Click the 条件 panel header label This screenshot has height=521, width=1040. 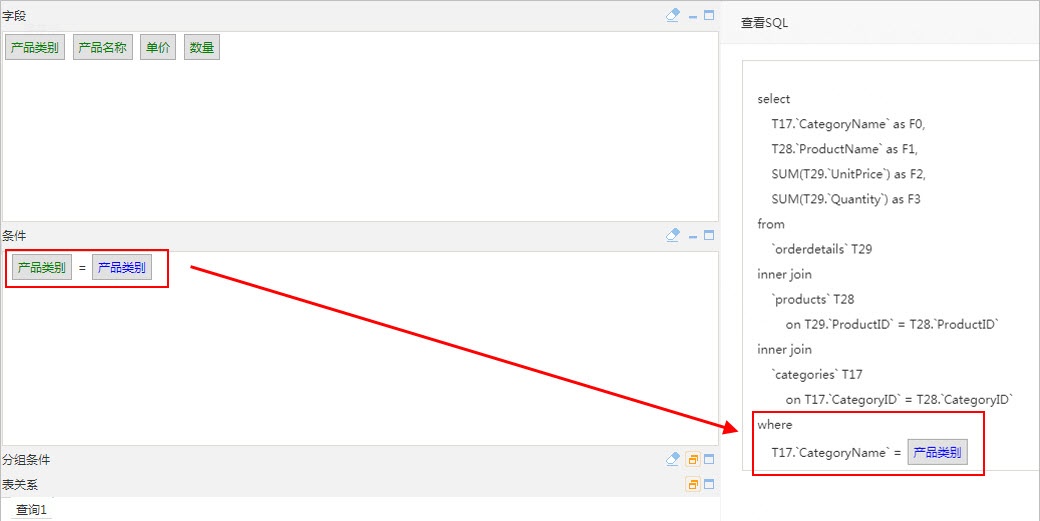point(14,236)
